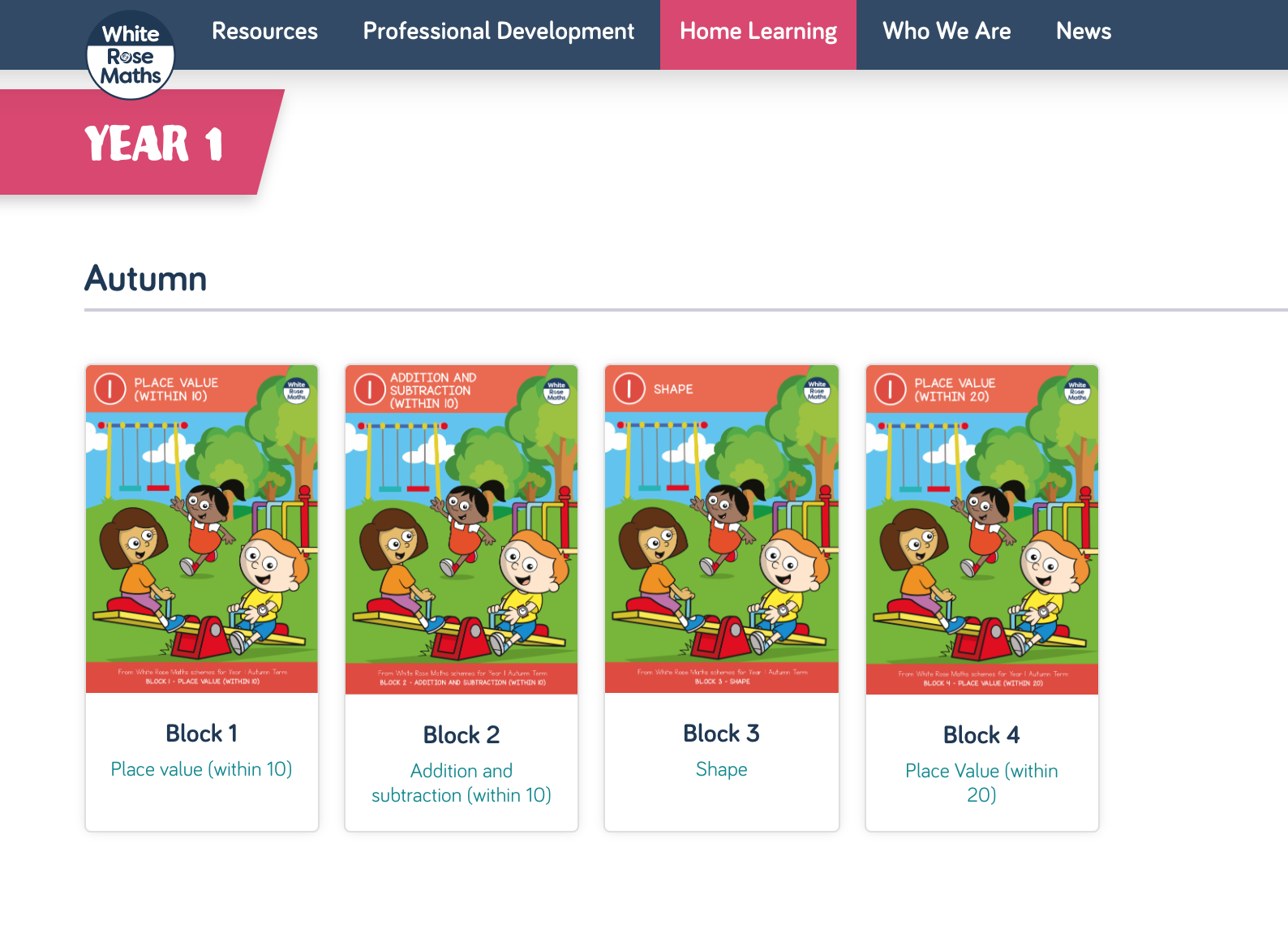Open the Place Value (within 20) link
Image resolution: width=1288 pixels, height=925 pixels.
(x=982, y=783)
